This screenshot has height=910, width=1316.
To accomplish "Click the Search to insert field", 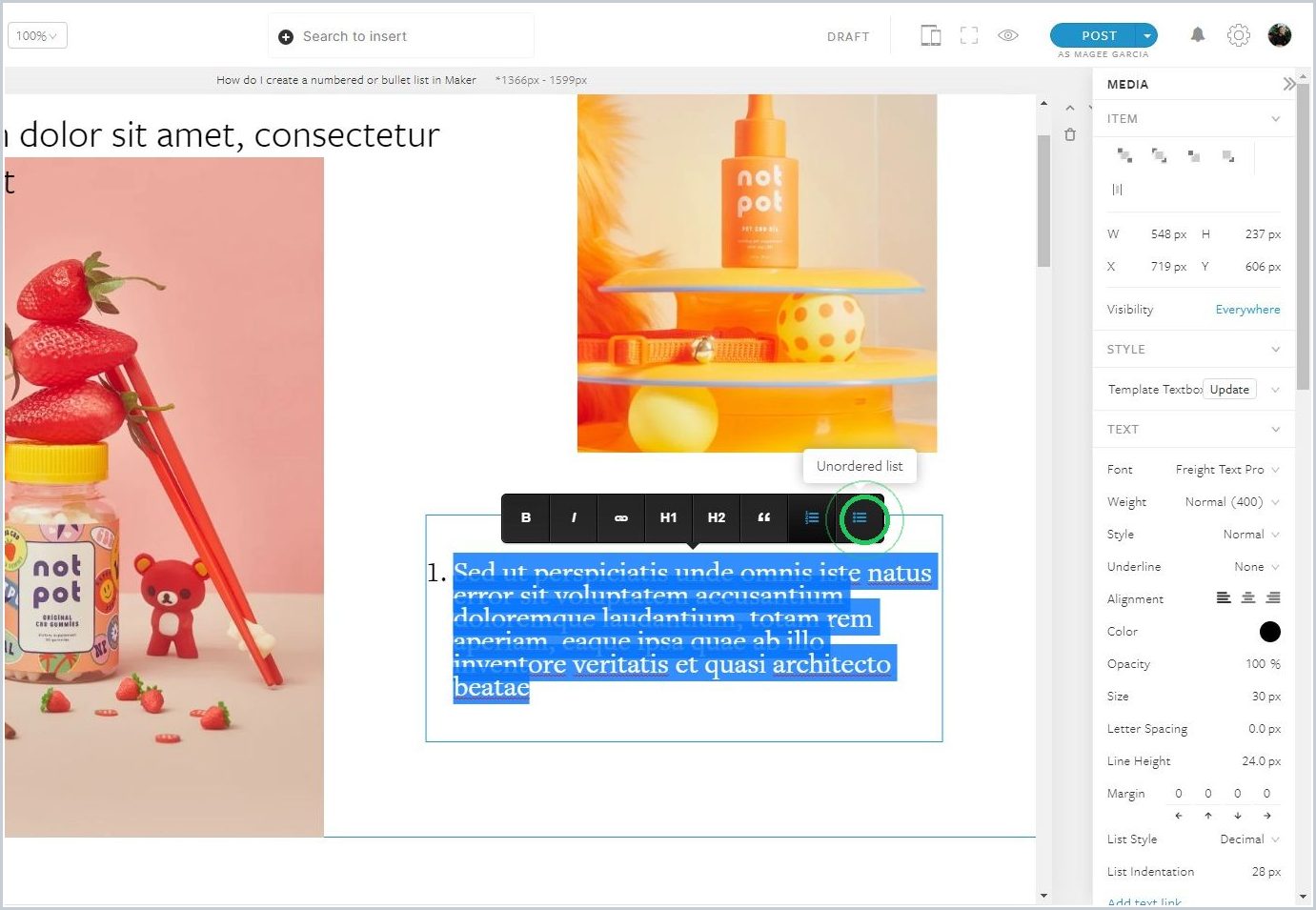I will (x=401, y=36).
